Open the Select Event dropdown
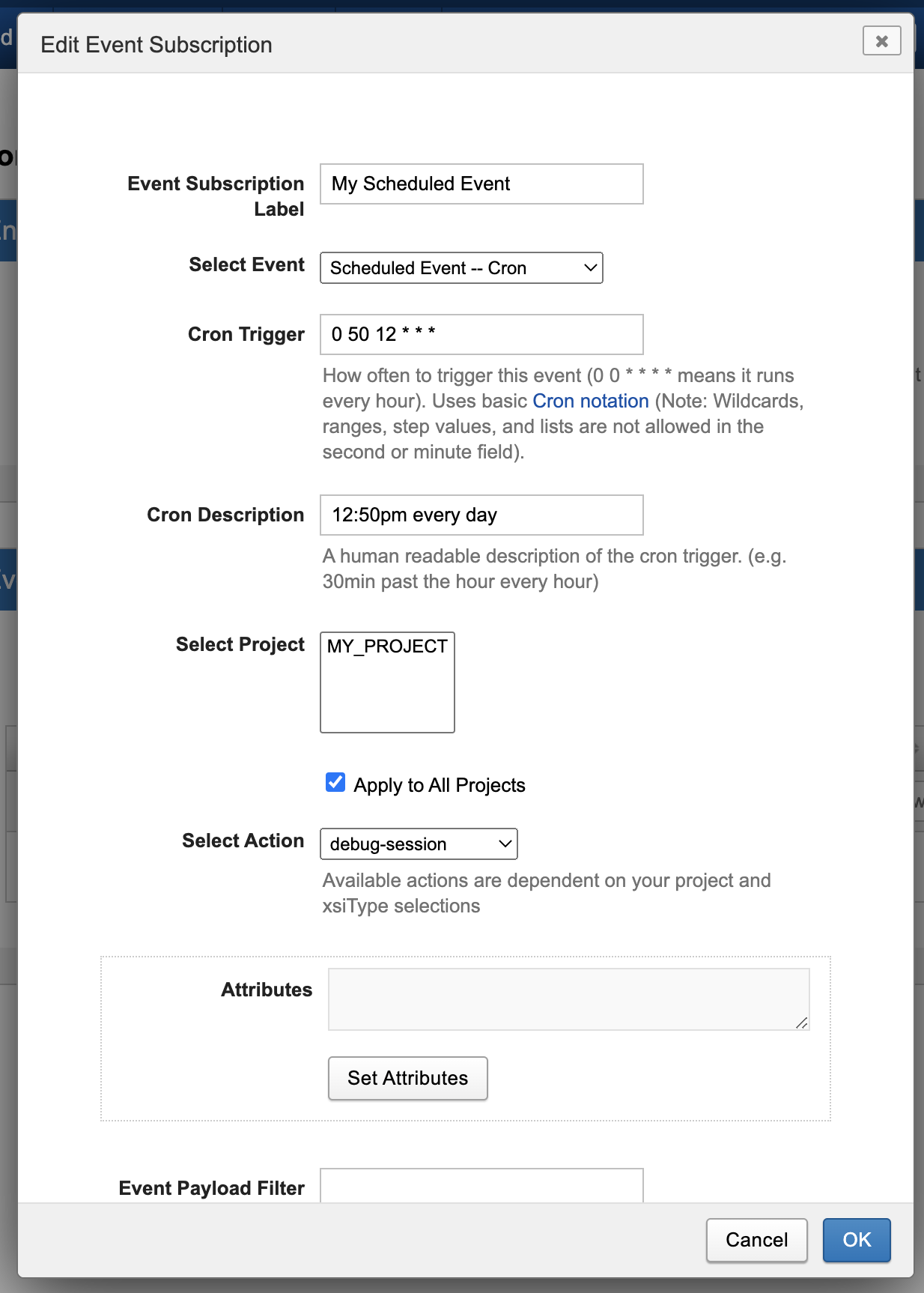 coord(461,268)
